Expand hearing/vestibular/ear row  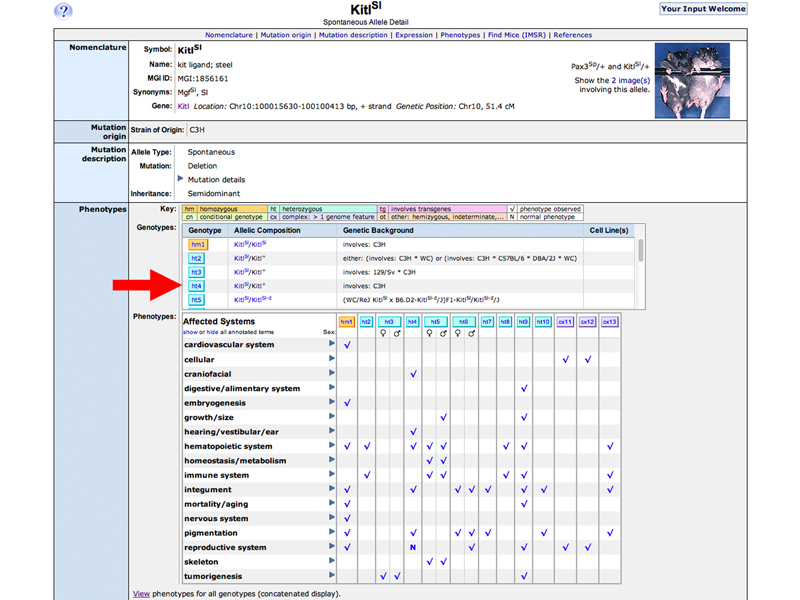(332, 431)
